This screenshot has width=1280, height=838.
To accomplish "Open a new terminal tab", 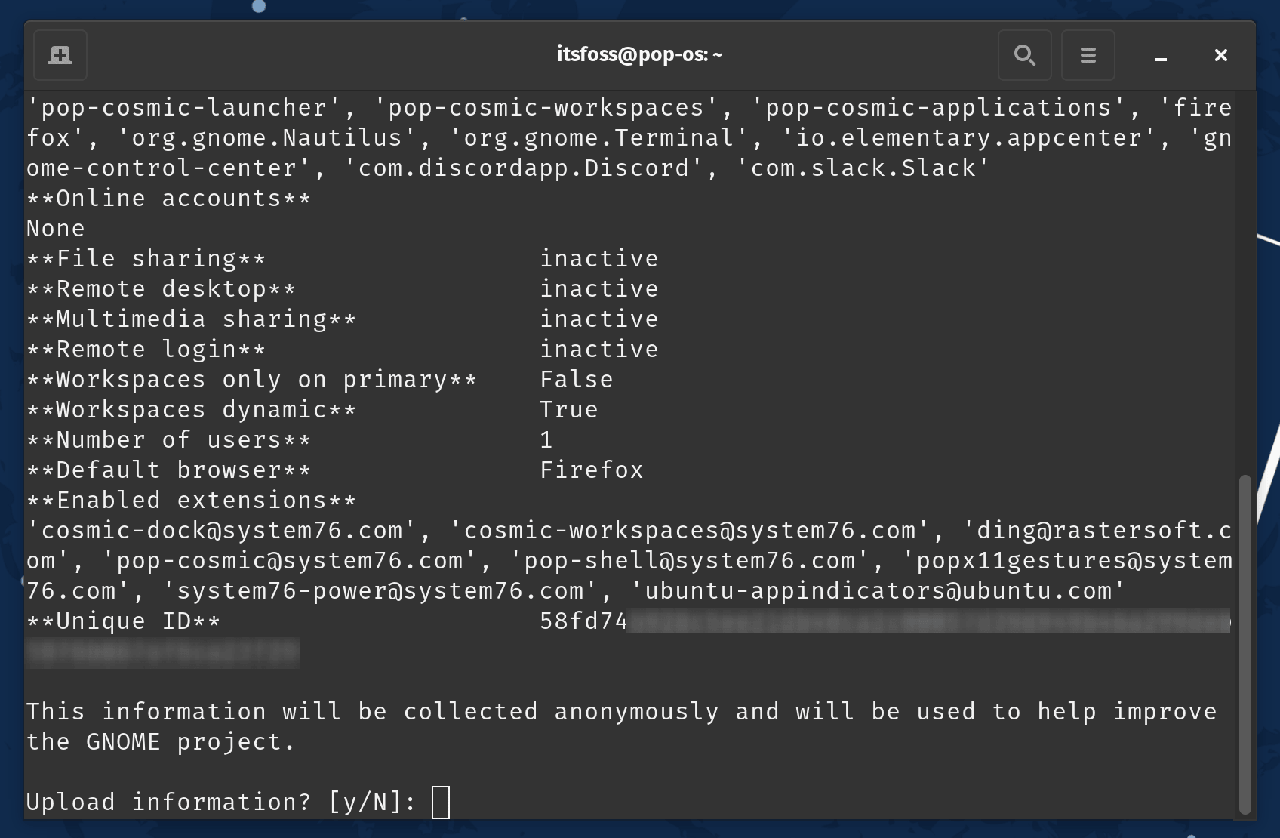I will tap(60, 55).
